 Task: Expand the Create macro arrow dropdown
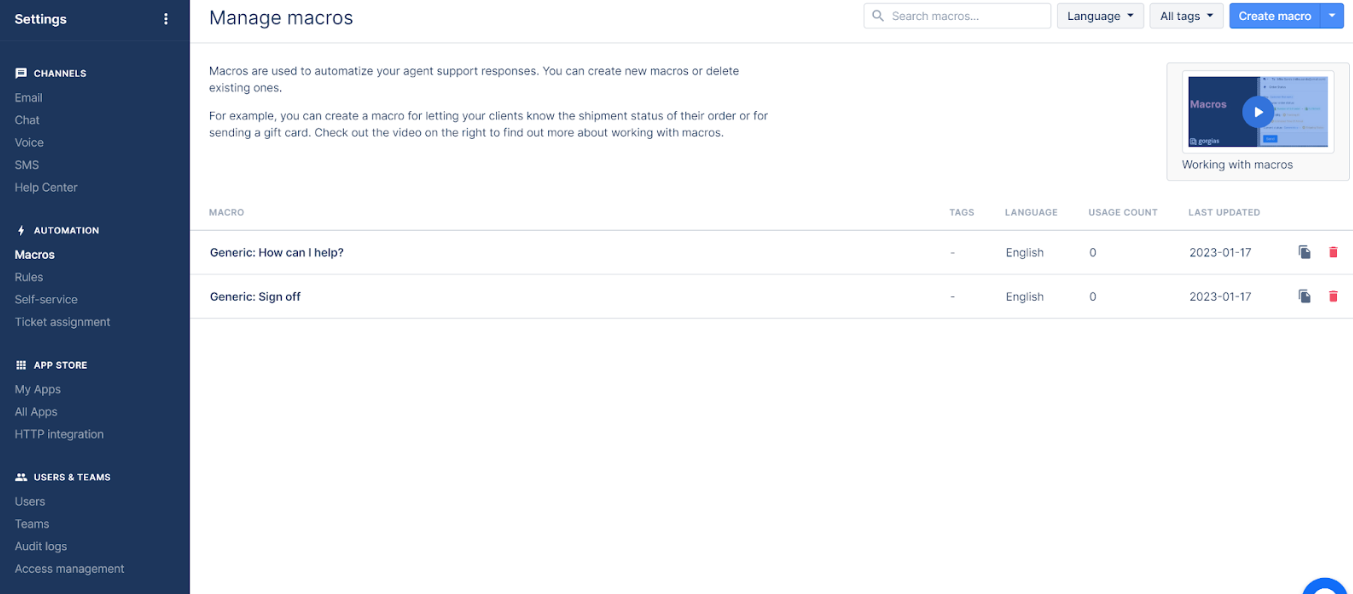[x=1332, y=16]
